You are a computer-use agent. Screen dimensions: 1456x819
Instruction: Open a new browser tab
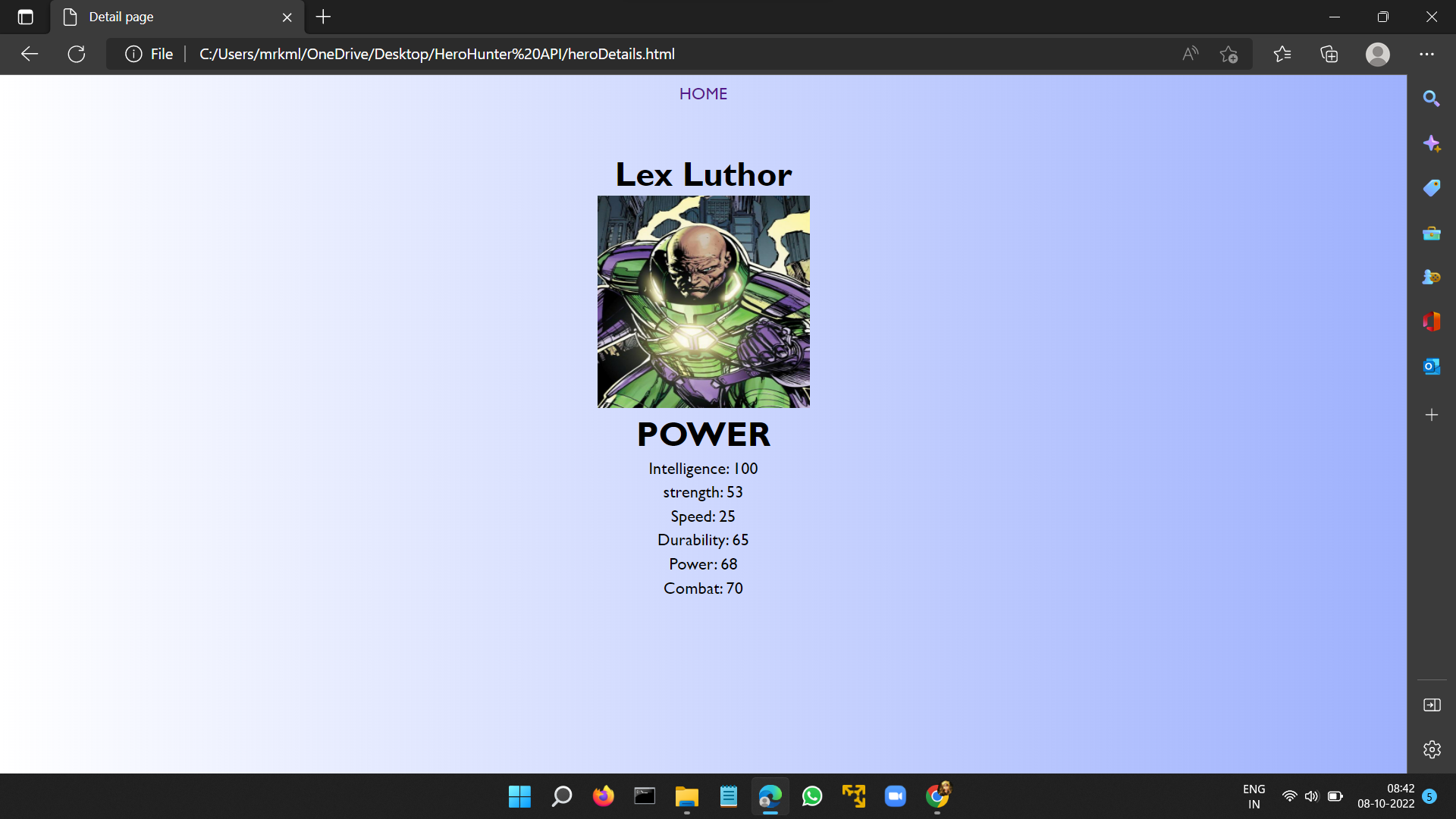(x=323, y=17)
